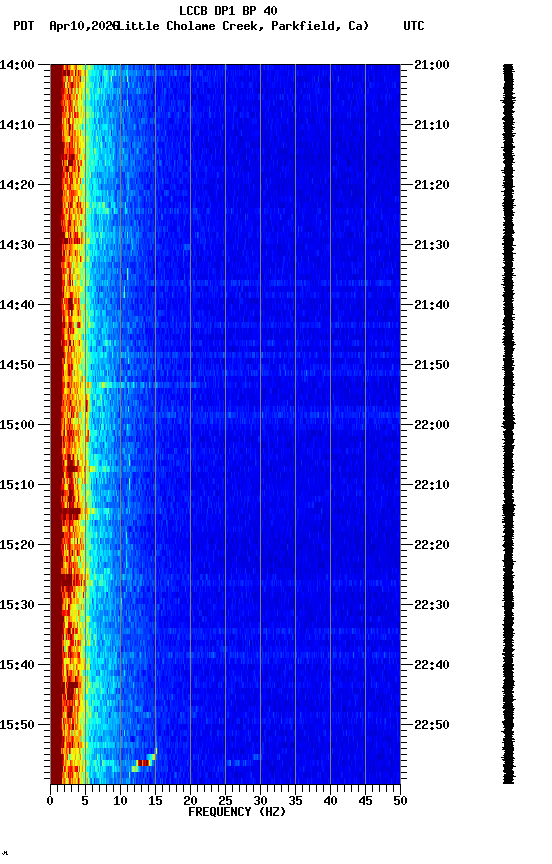
Task: Click the title 'LCCB DP1 BP 40'
Action: 228,10
